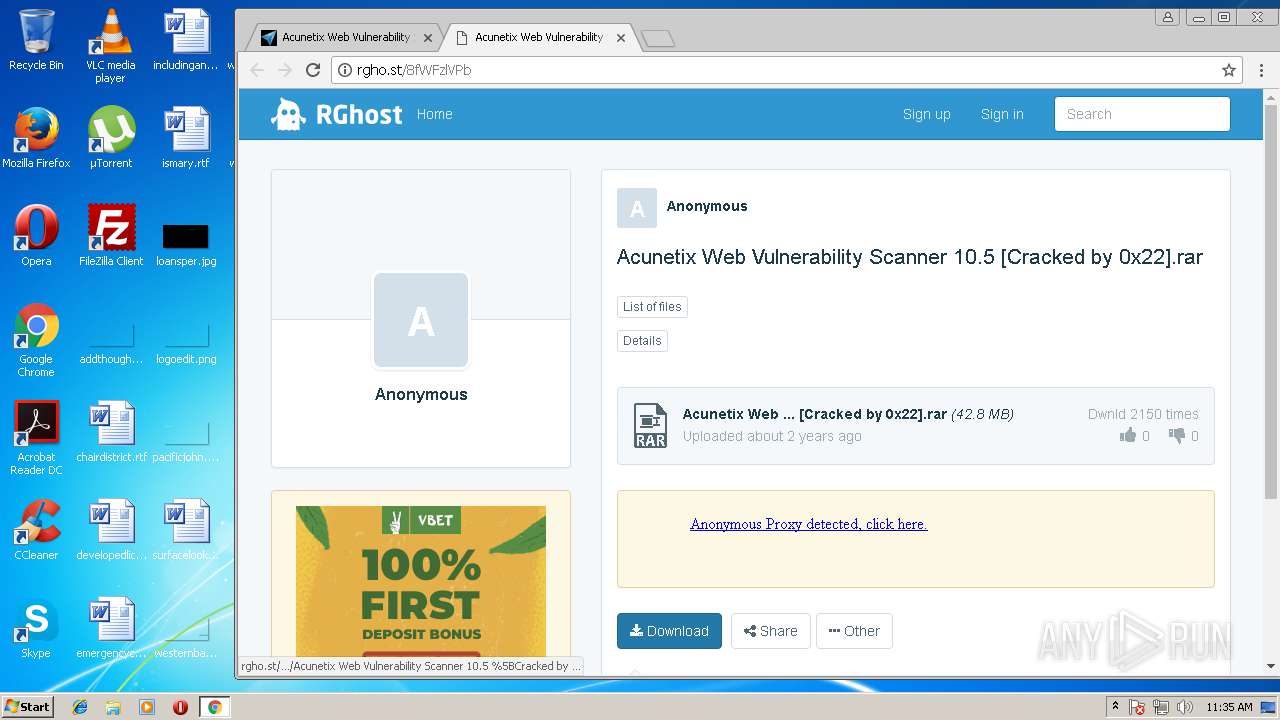Open the Other options menu

[x=854, y=631]
